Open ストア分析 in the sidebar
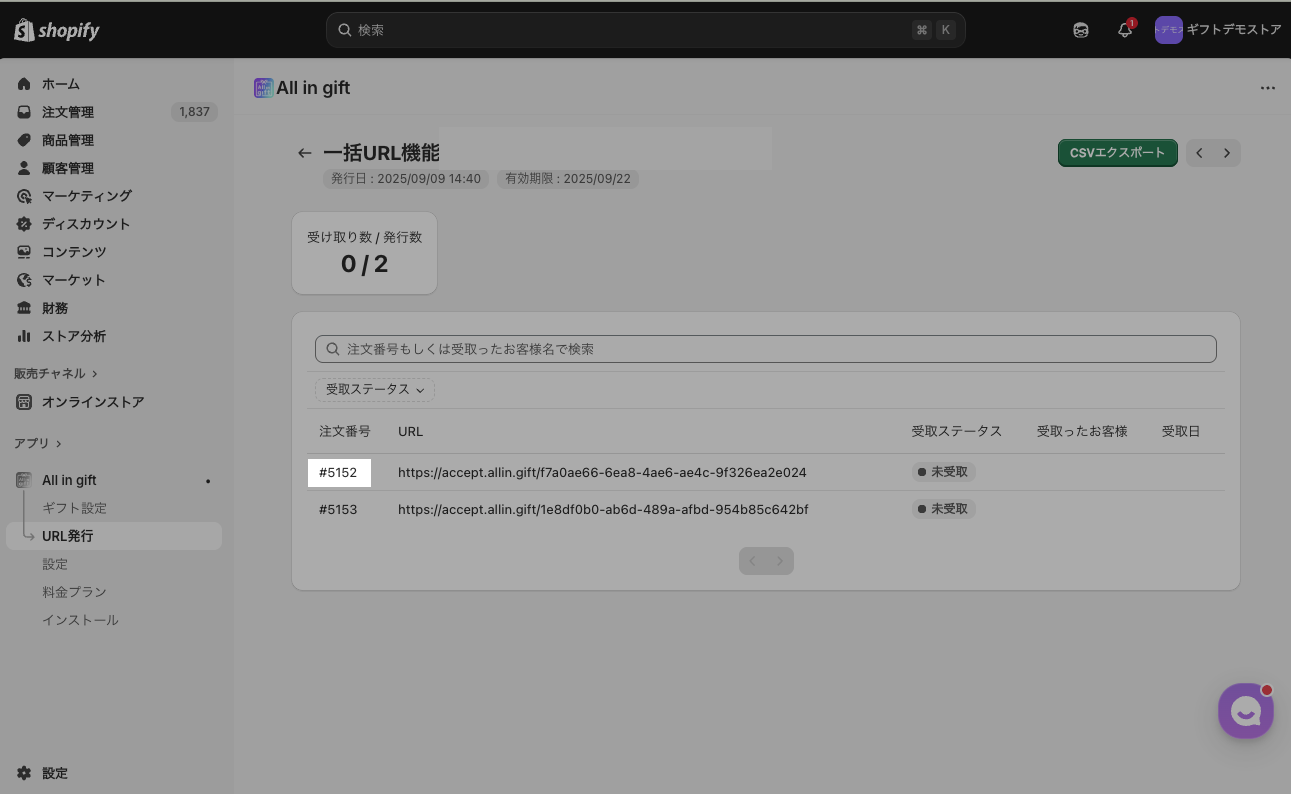Viewport: 1291px width, 794px height. click(74, 336)
